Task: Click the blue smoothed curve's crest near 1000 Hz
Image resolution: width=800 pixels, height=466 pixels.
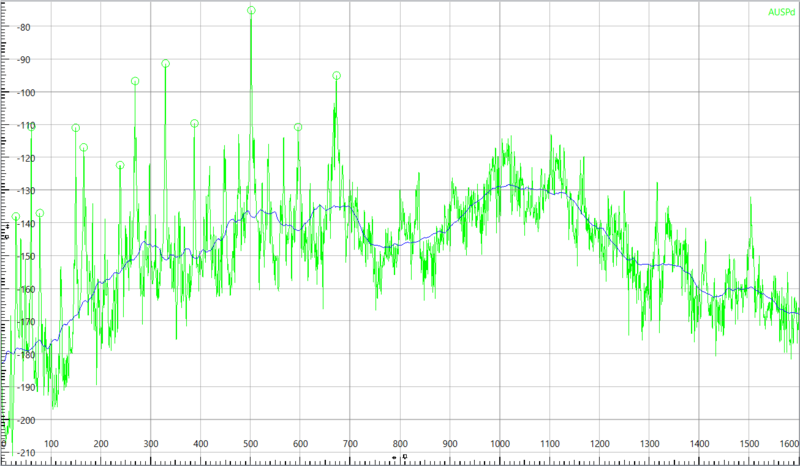Action: coord(512,185)
